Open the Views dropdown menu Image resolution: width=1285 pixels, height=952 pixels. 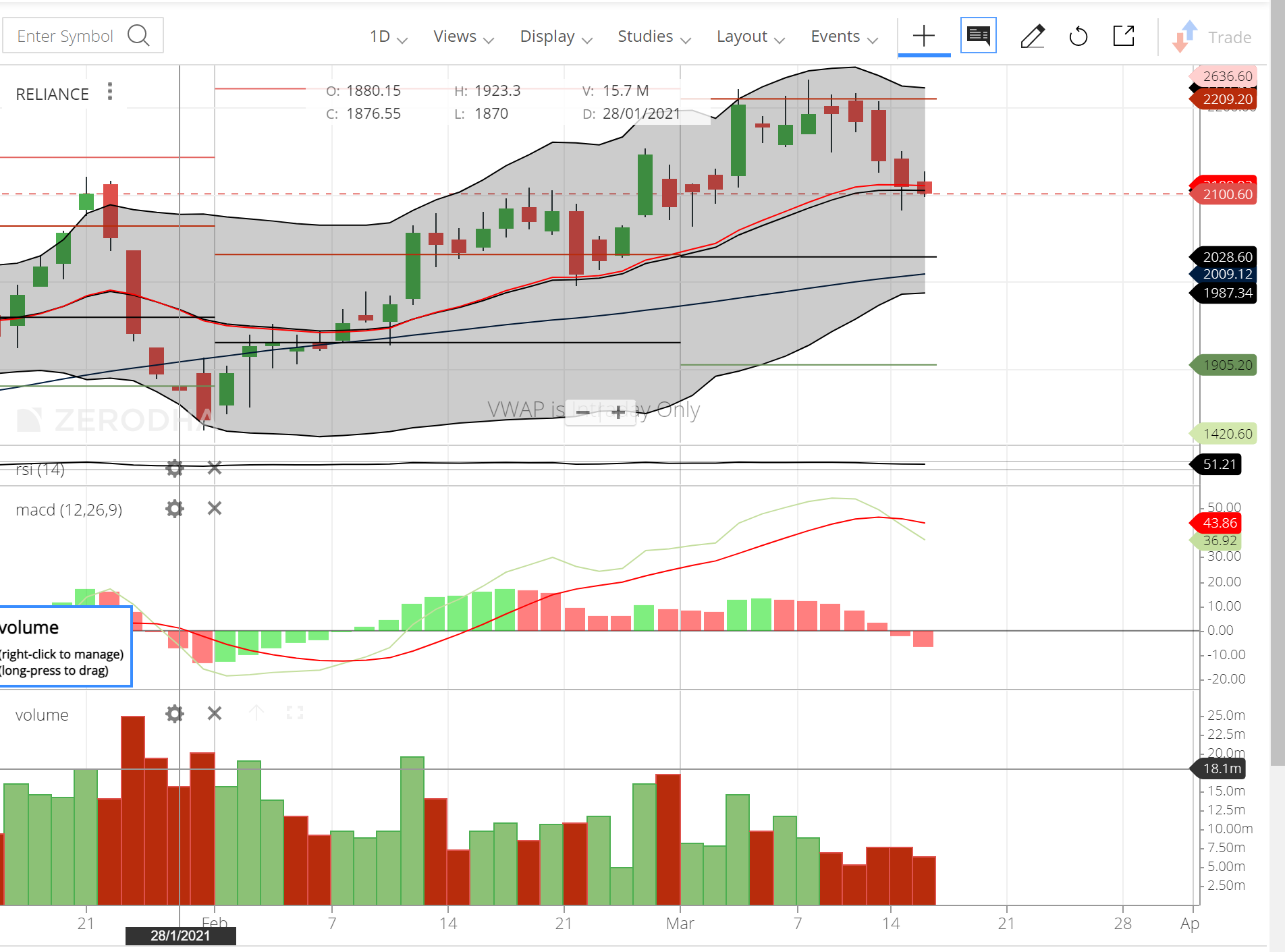point(463,36)
